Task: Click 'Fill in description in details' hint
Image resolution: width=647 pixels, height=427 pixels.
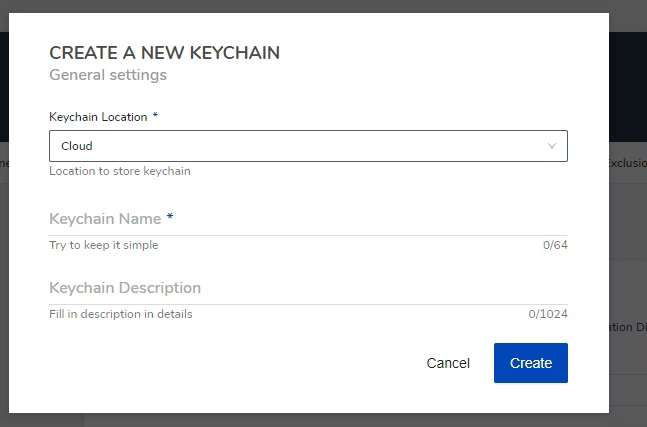Action: click(120, 314)
